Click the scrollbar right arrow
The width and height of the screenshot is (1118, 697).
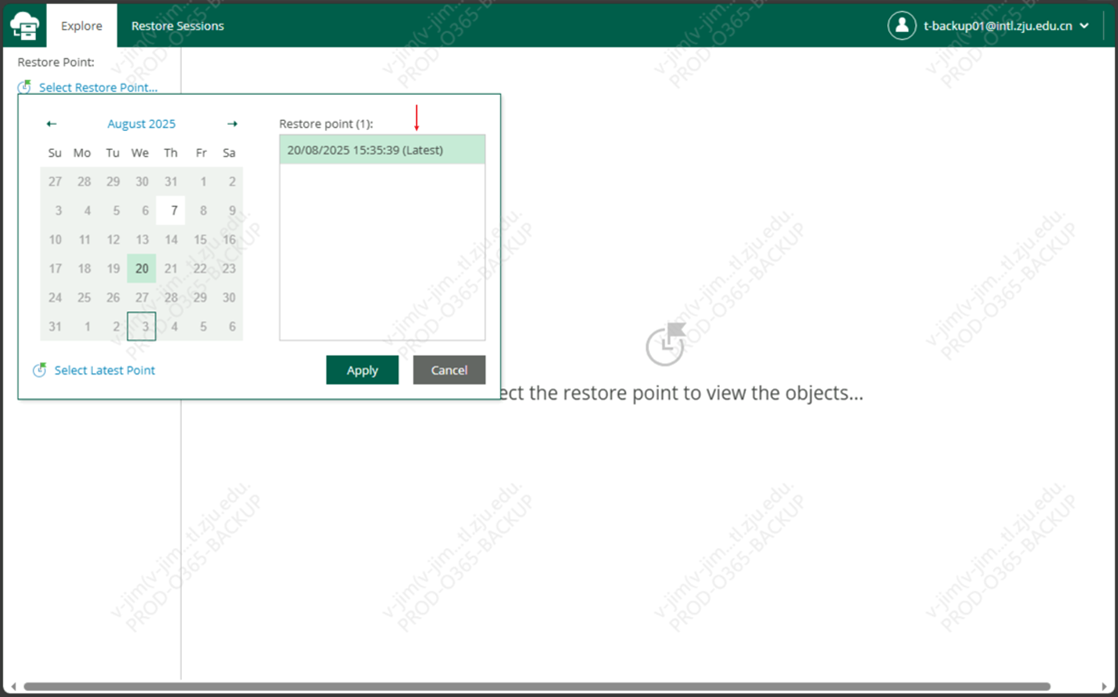click(x=1104, y=687)
